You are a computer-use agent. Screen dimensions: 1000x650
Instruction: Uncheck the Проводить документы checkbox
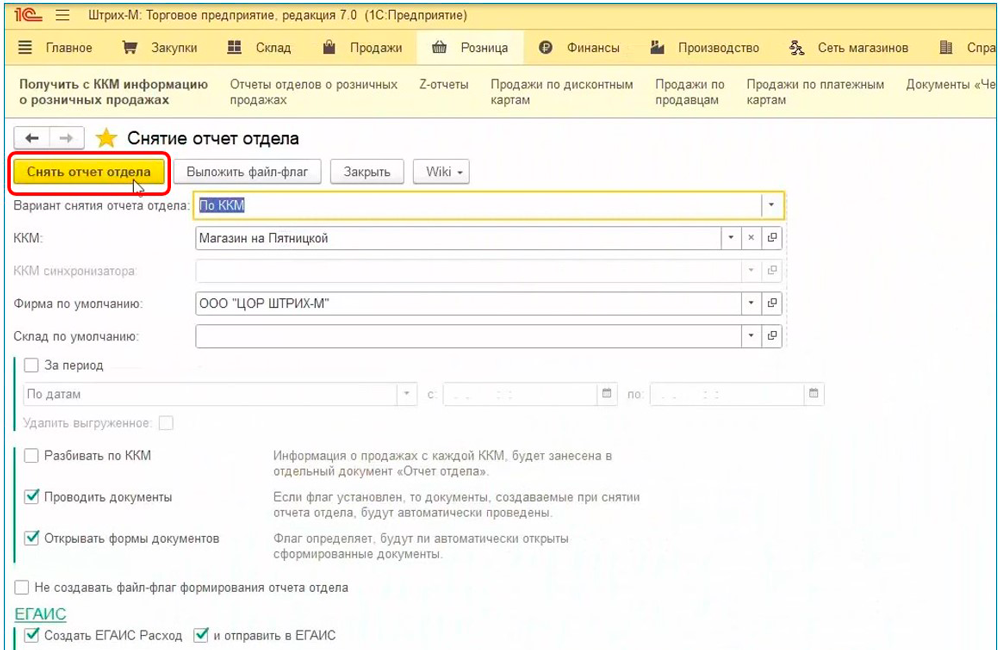(32, 497)
